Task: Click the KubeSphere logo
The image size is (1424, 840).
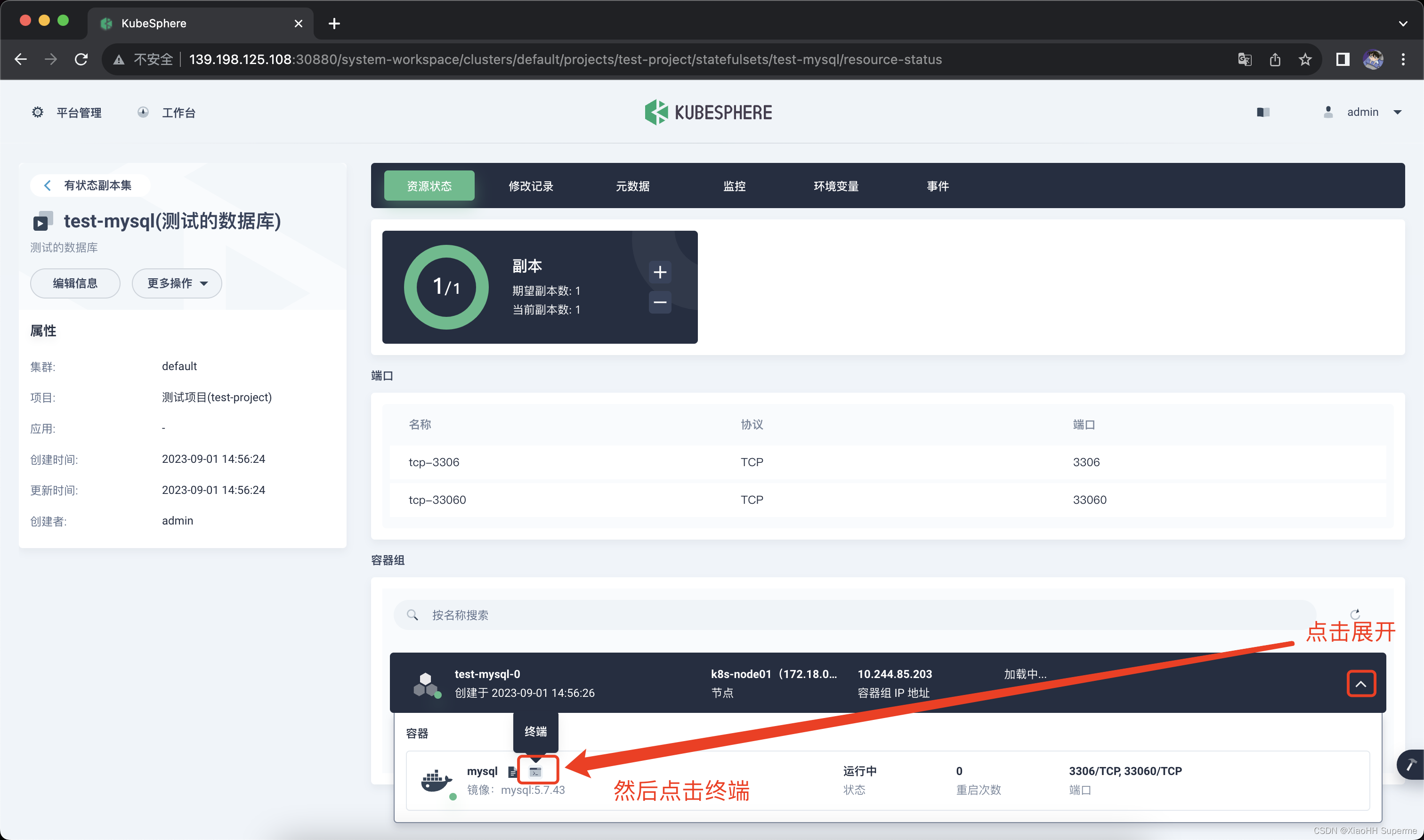Action: tap(709, 112)
